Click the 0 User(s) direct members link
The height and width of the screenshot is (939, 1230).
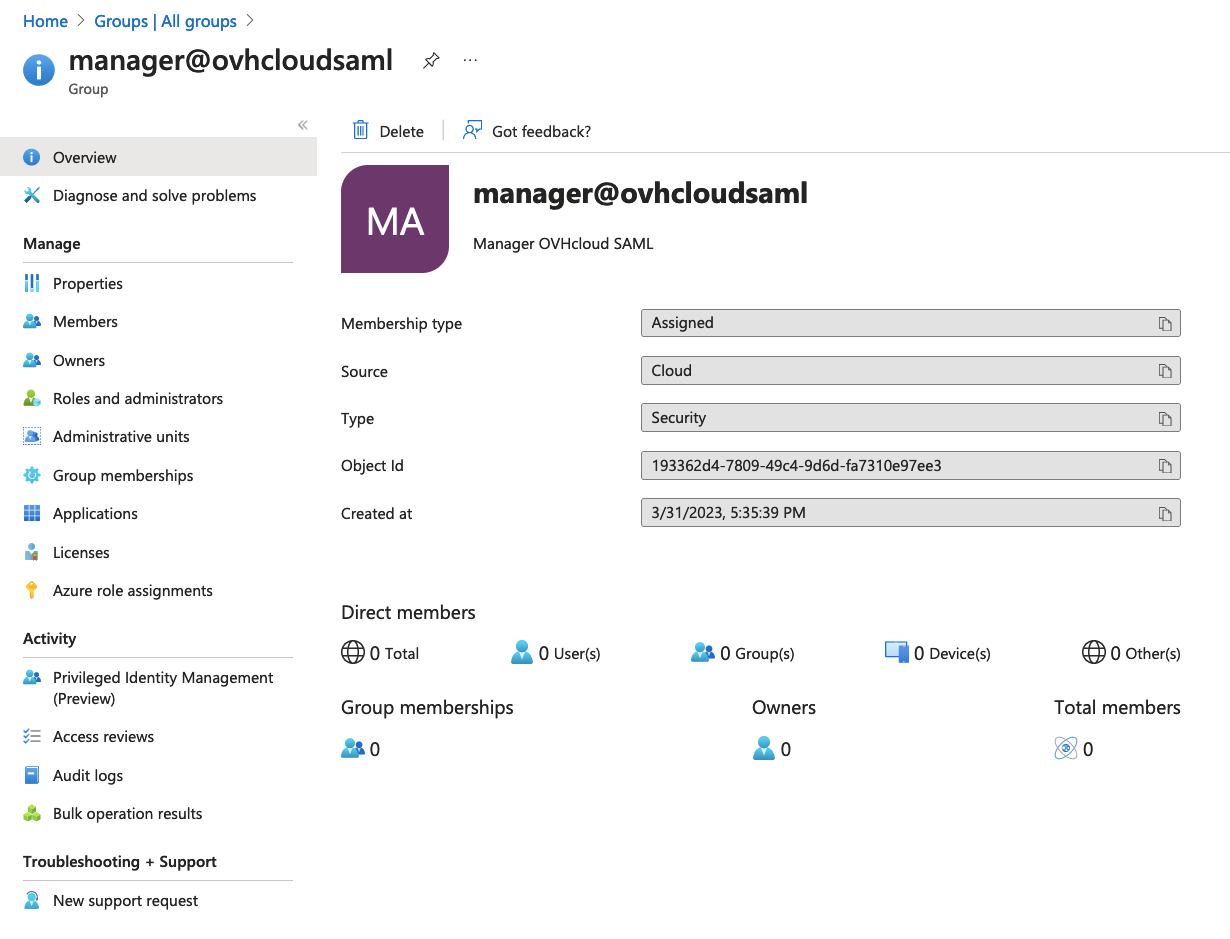(568, 652)
